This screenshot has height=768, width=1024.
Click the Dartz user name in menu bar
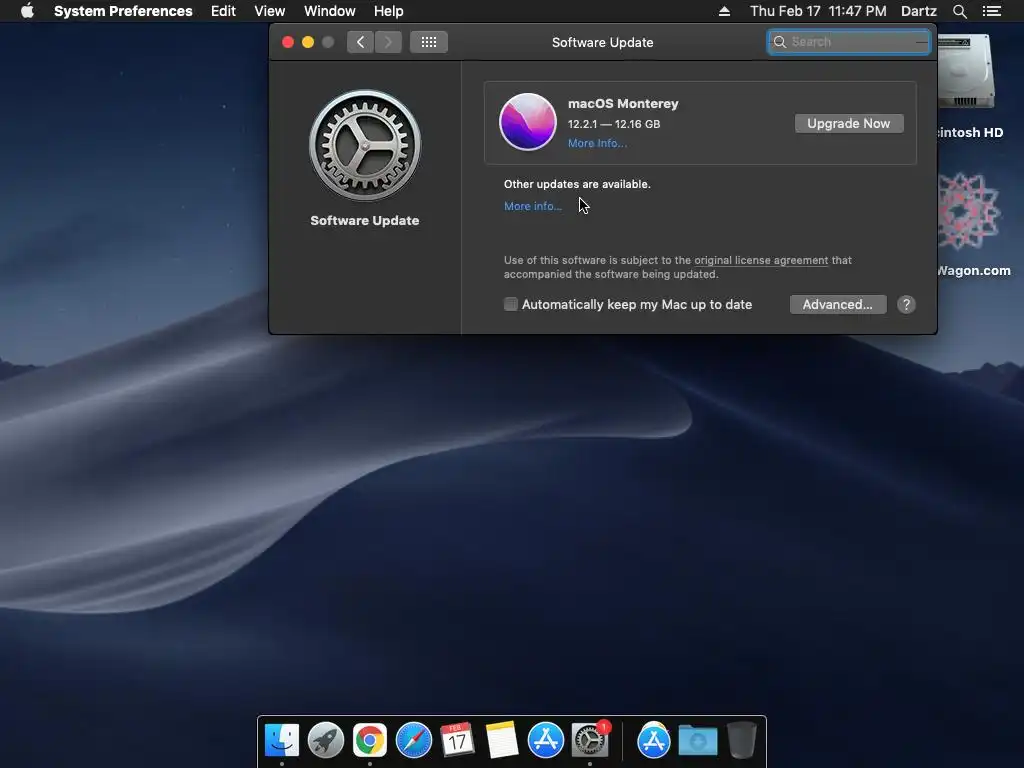[x=918, y=11]
